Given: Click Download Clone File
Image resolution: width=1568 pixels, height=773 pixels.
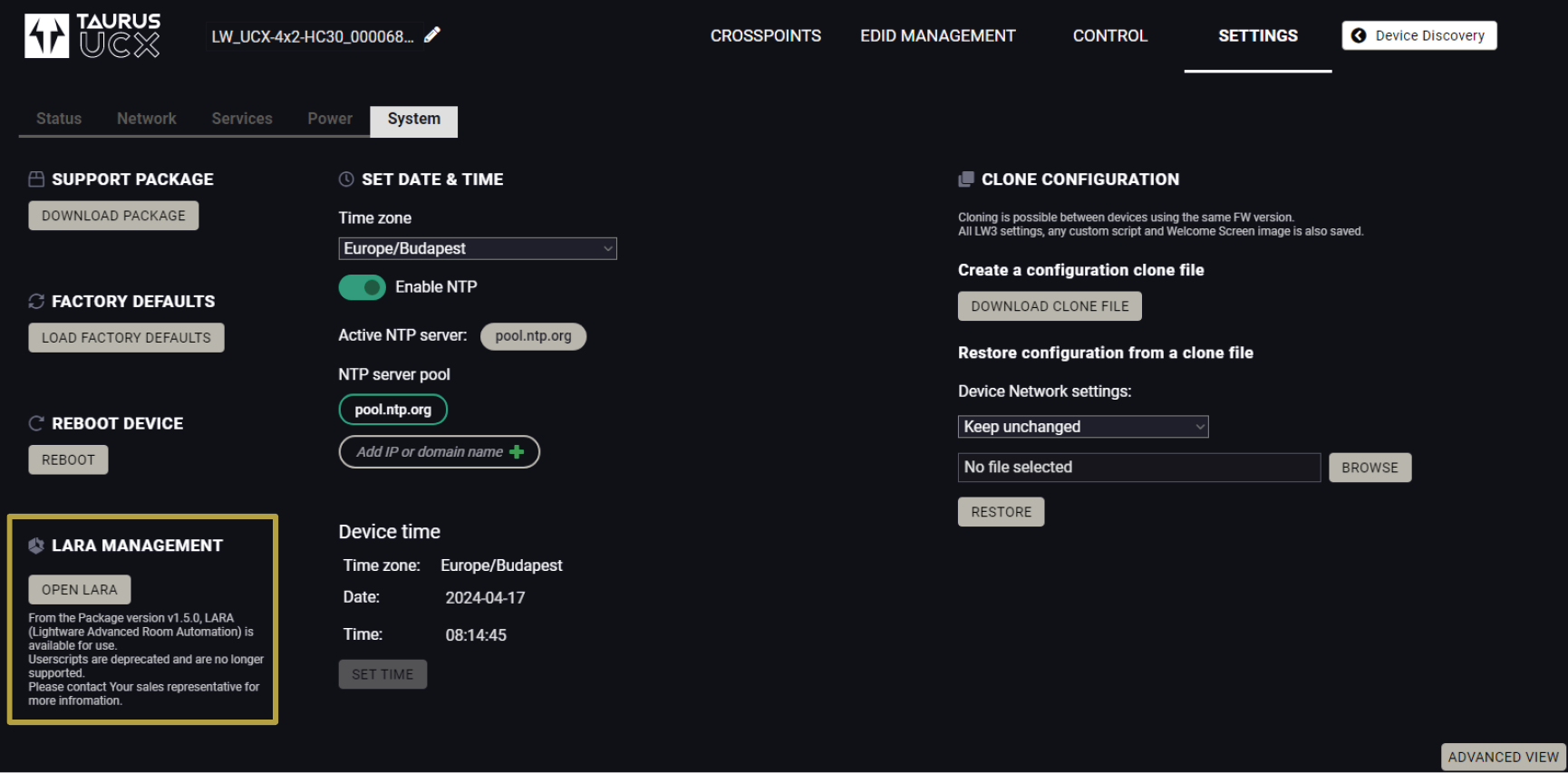Looking at the screenshot, I should (x=1050, y=306).
